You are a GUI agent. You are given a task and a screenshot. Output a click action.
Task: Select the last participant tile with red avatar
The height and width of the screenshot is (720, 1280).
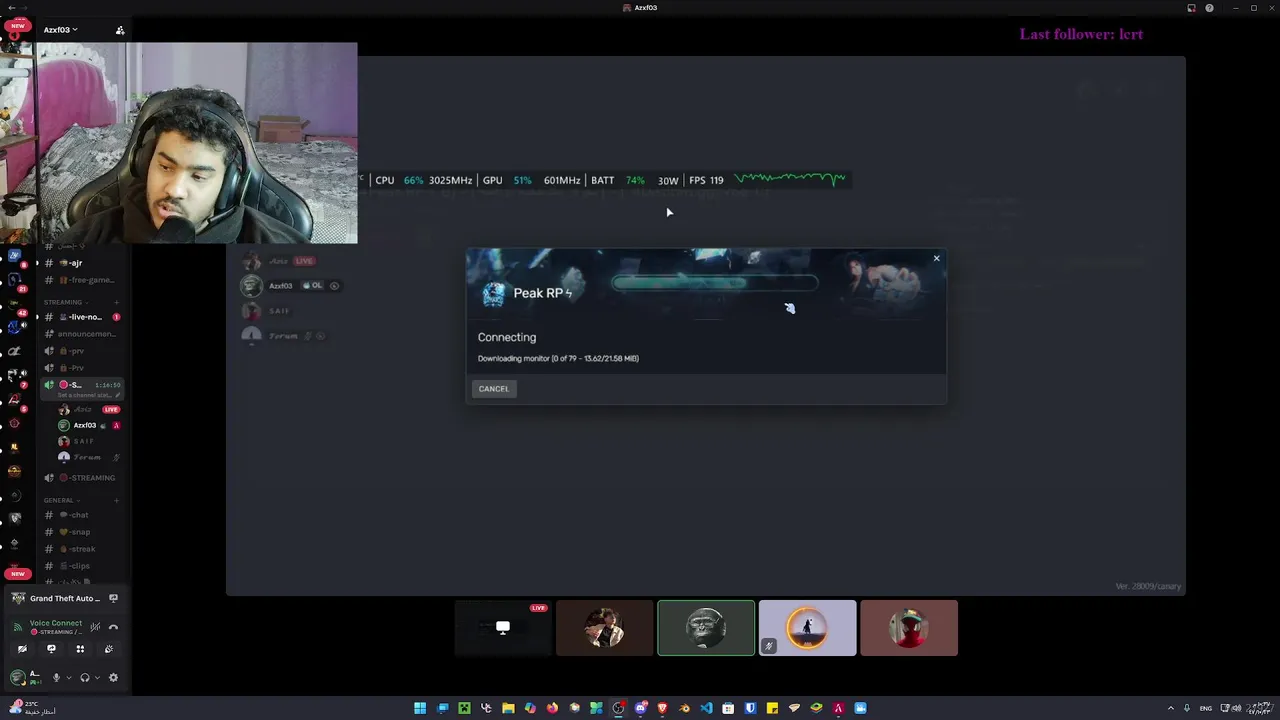pyautogui.click(x=909, y=628)
